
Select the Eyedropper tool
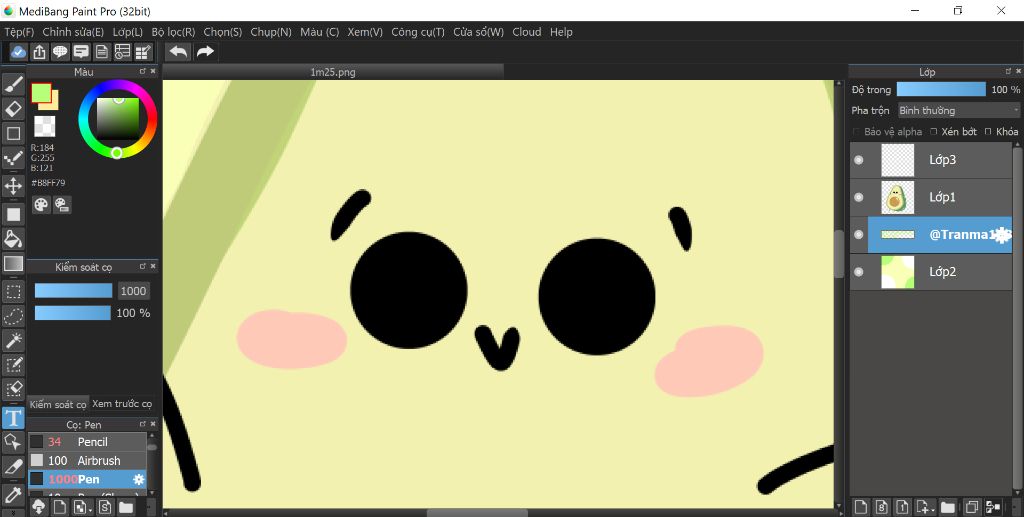pyautogui.click(x=13, y=494)
